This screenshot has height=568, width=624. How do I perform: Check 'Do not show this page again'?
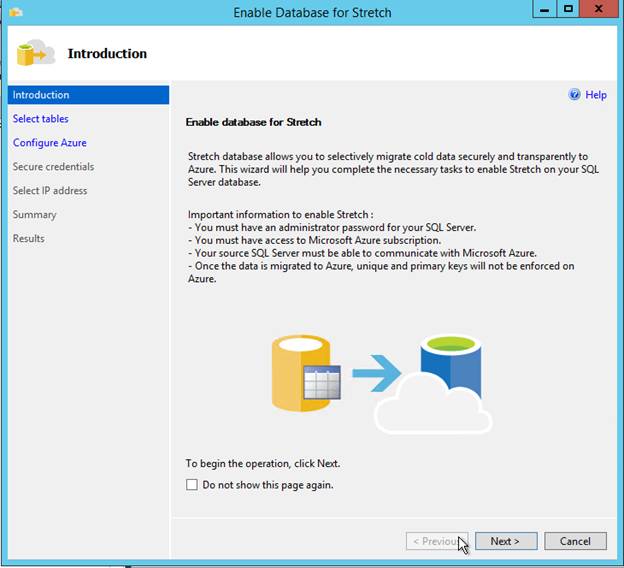pos(192,484)
